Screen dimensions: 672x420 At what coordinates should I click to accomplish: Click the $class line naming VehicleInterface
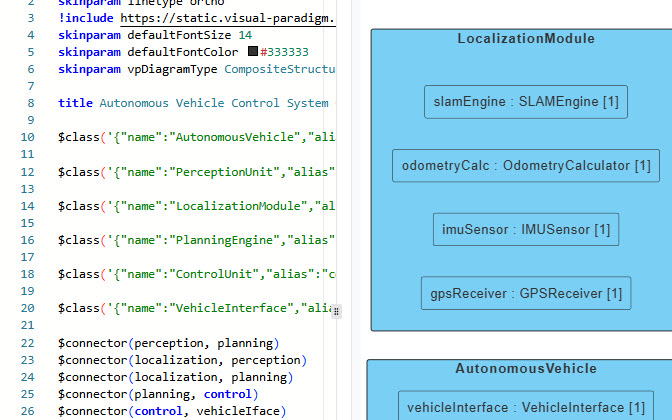coord(196,308)
